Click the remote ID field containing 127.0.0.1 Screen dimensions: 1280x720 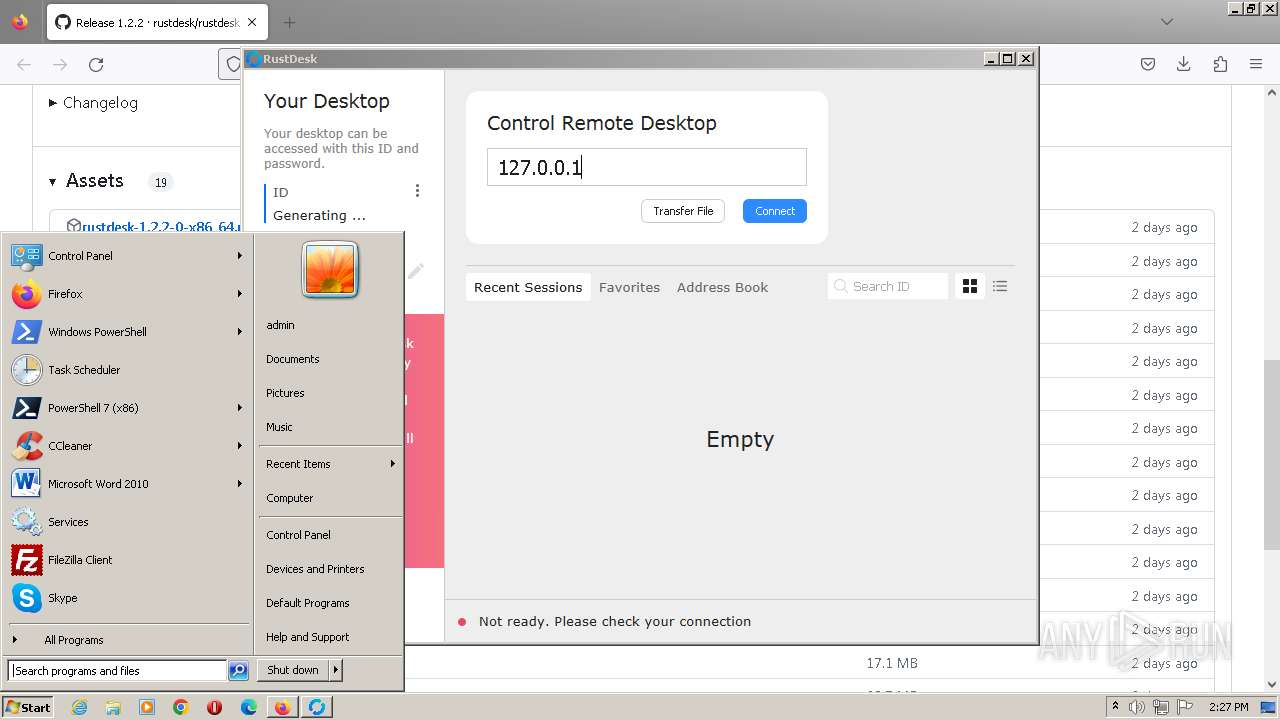click(647, 167)
